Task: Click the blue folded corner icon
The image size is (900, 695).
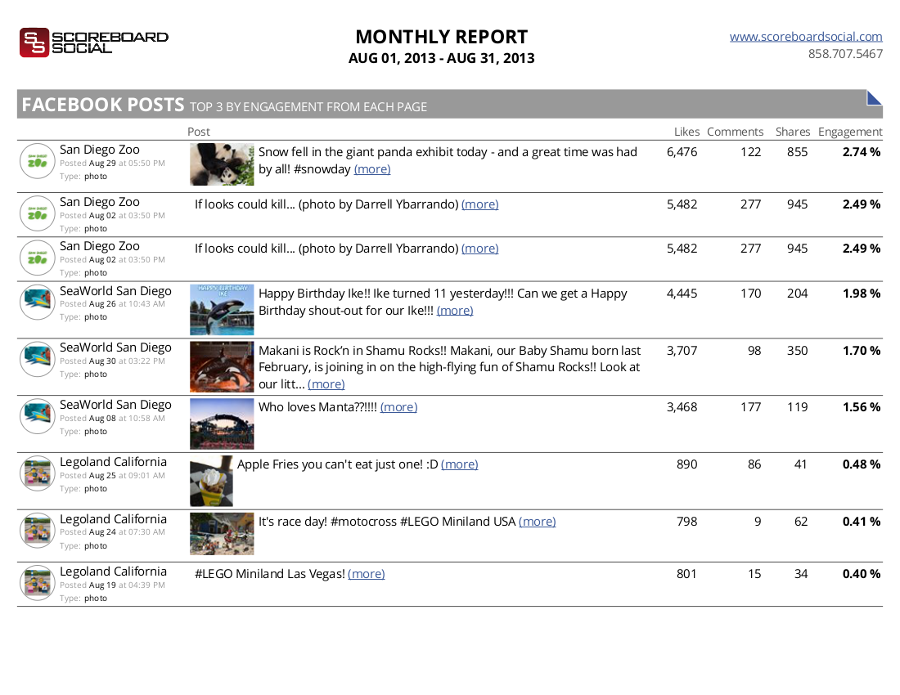Action: click(874, 98)
